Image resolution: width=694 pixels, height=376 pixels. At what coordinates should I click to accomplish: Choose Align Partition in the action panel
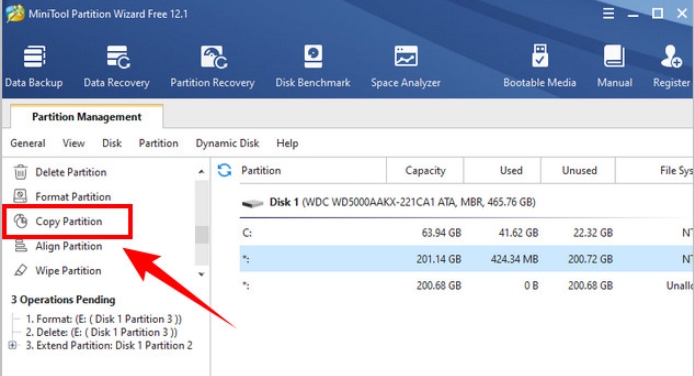pos(69,246)
